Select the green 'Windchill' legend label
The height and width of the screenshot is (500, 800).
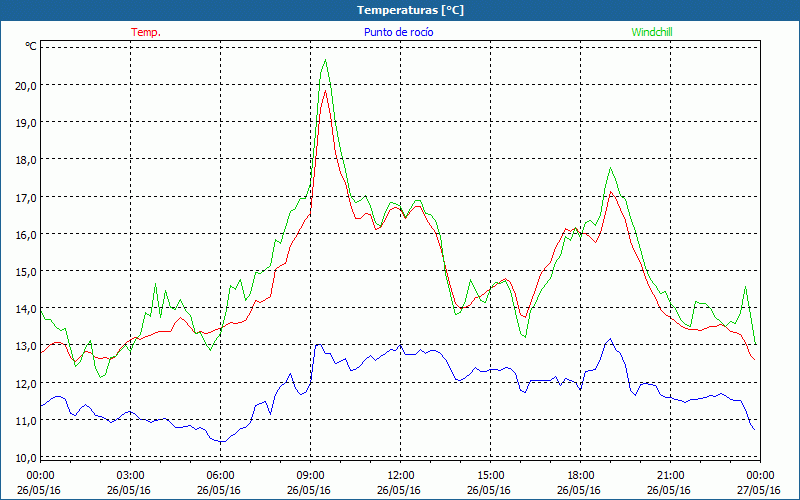652,32
